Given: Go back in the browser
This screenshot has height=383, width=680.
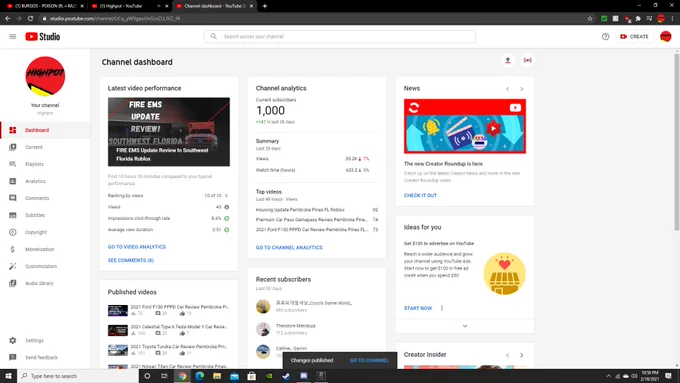Looking at the screenshot, I should coord(7,19).
